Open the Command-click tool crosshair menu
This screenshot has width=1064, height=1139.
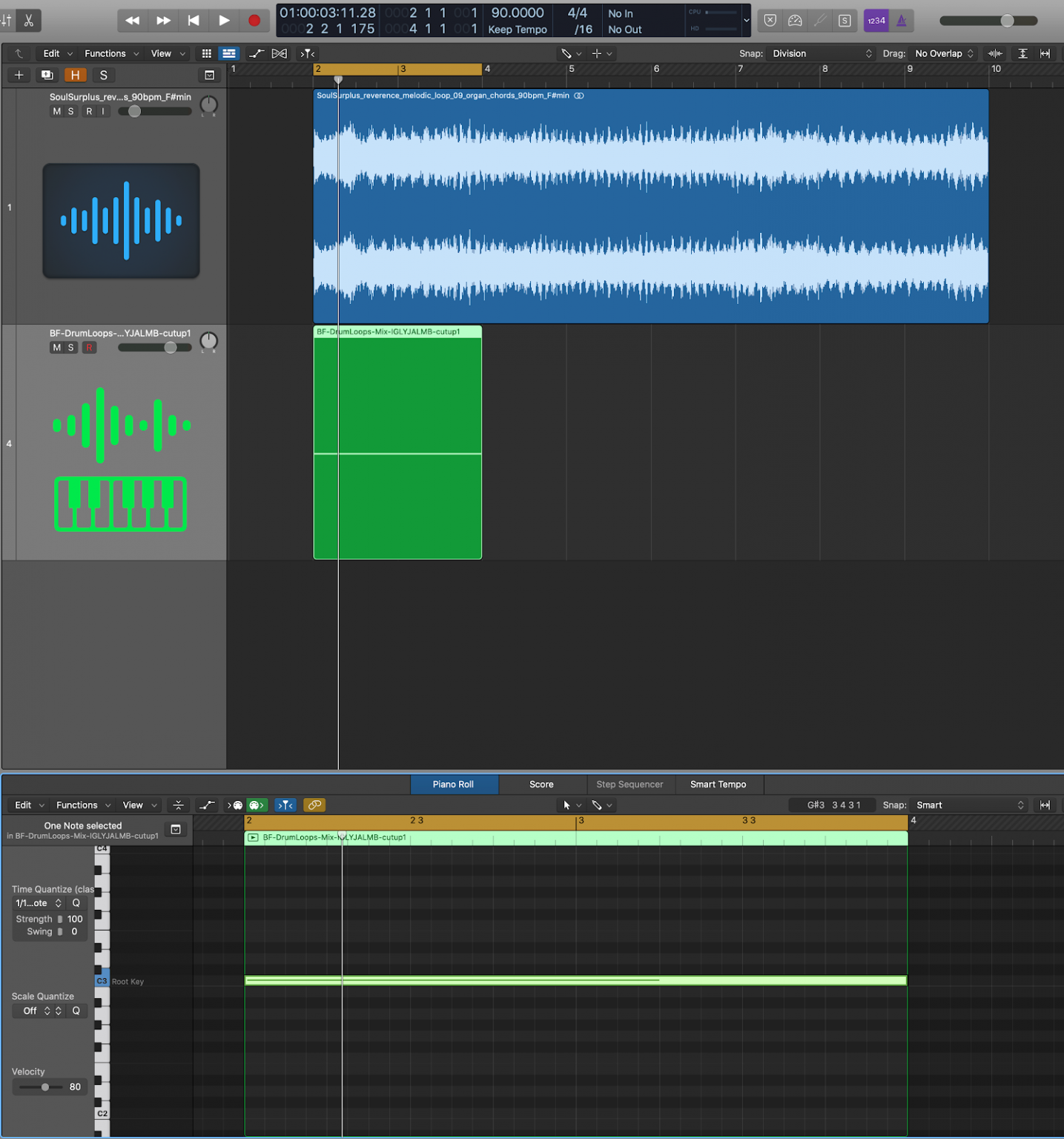click(601, 53)
